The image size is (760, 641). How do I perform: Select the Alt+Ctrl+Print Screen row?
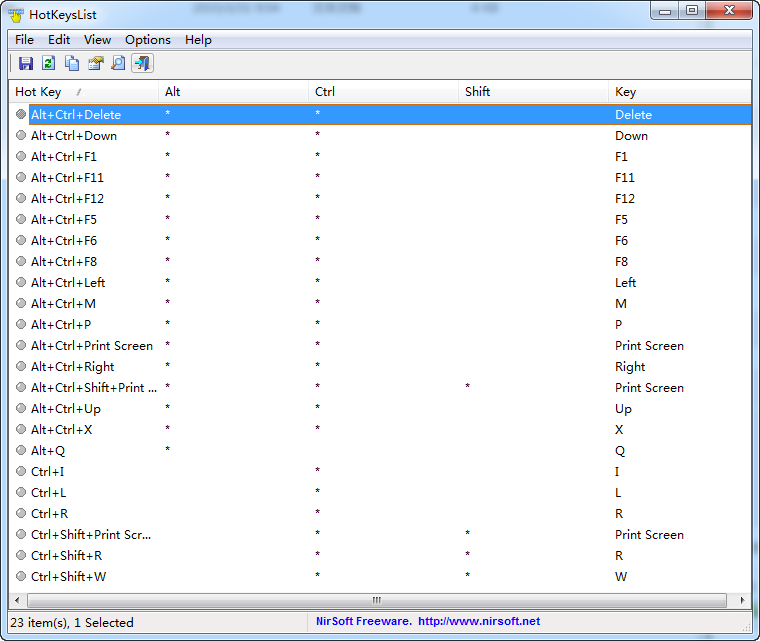pyautogui.click(x=92, y=346)
